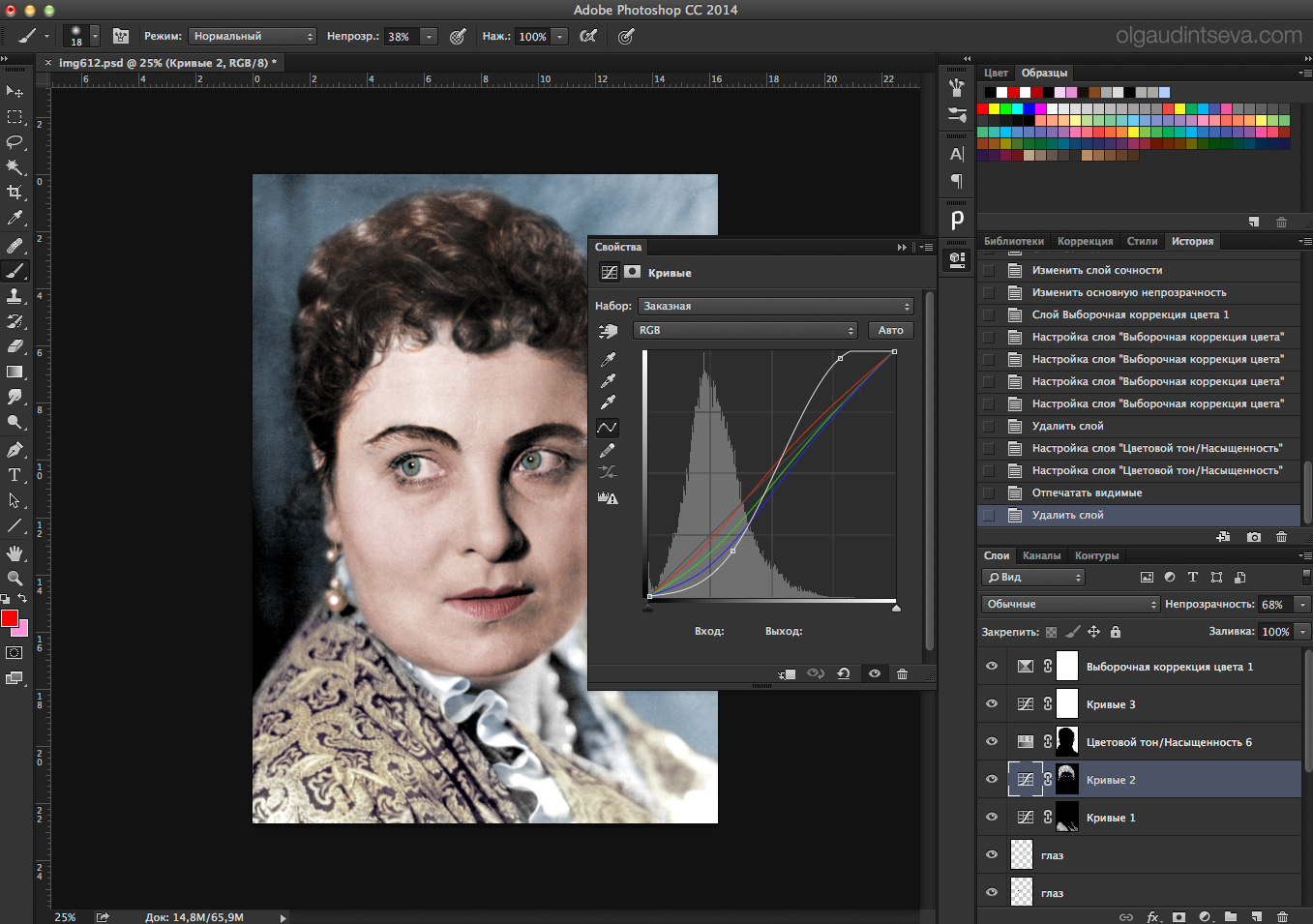Open the Набор preset dropdown

tap(776, 306)
